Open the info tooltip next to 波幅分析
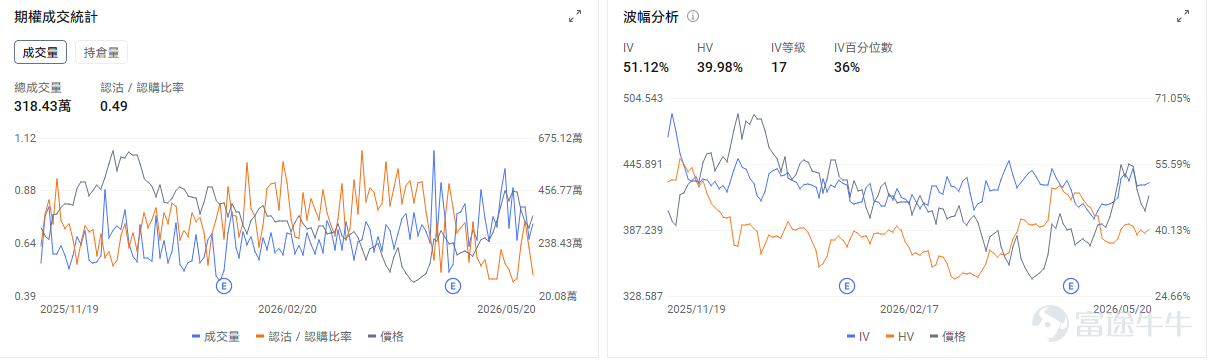 [693, 16]
